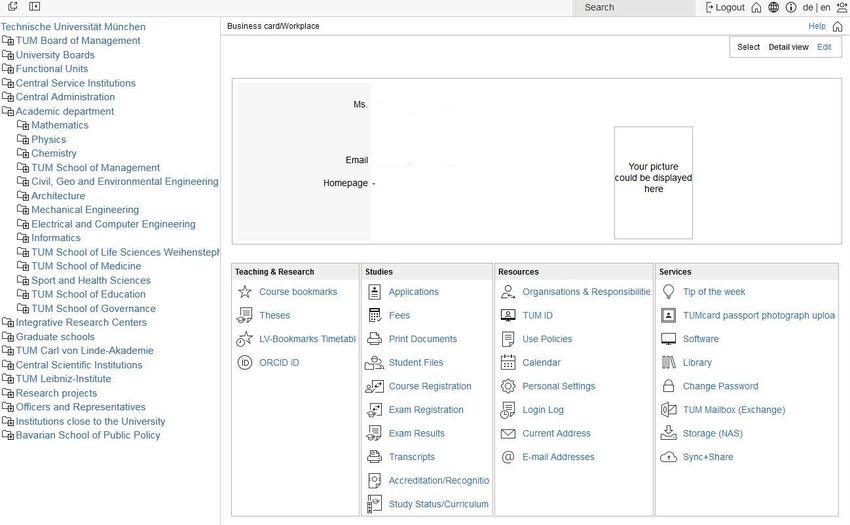Expand the Integrative Research Centers node

8,323
